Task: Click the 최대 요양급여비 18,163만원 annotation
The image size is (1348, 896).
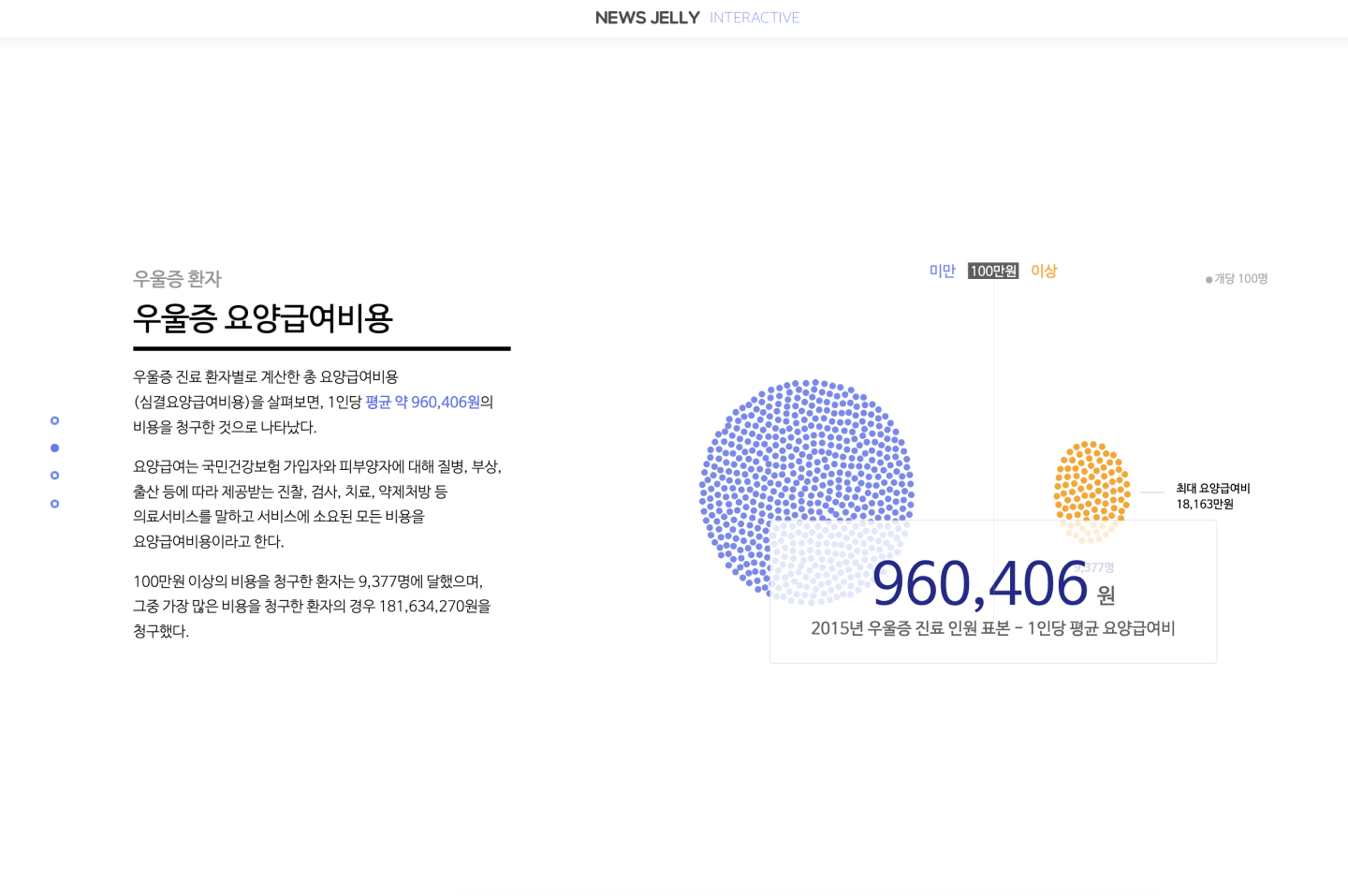Action: [1212, 496]
